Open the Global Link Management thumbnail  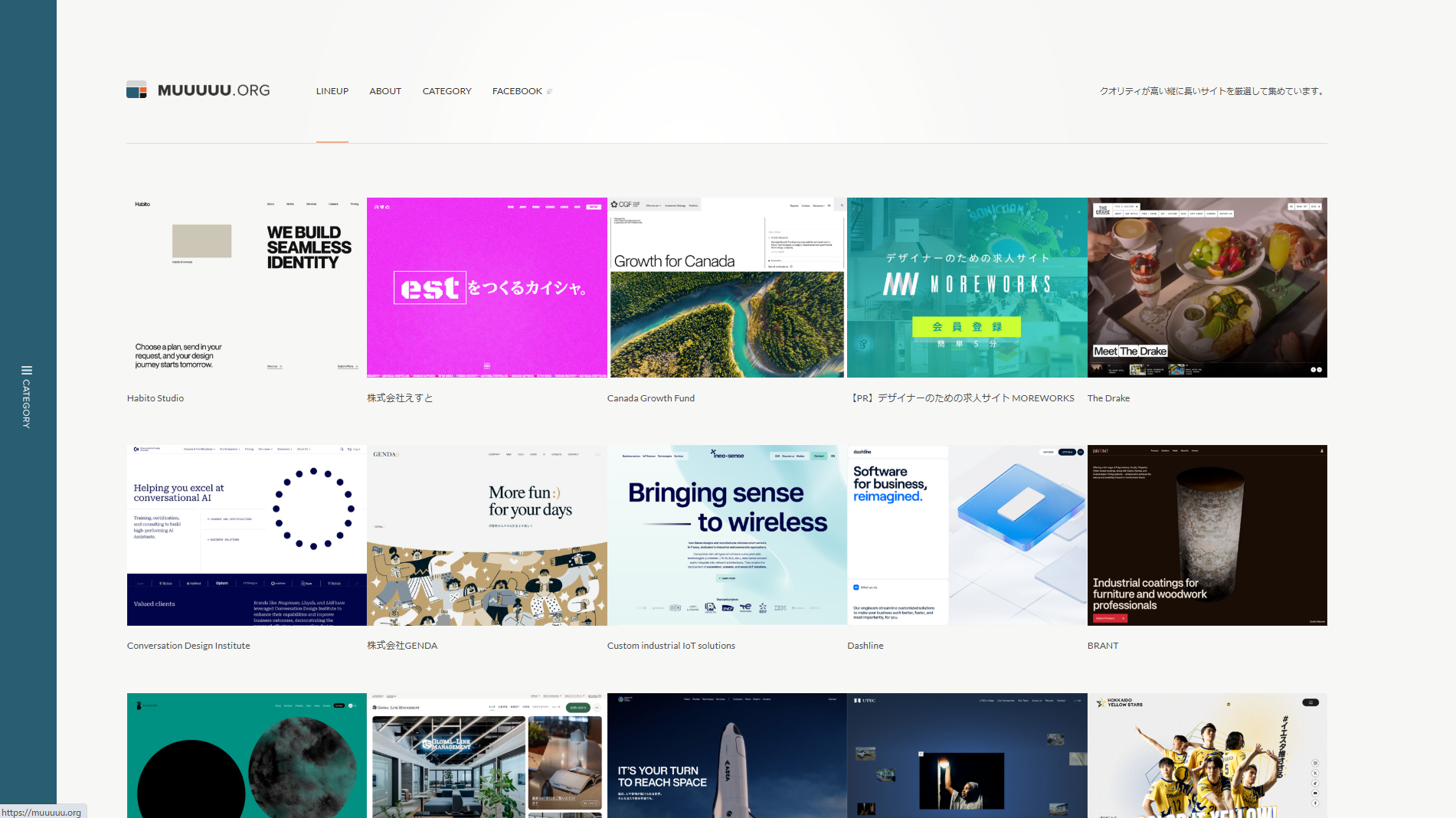click(487, 755)
